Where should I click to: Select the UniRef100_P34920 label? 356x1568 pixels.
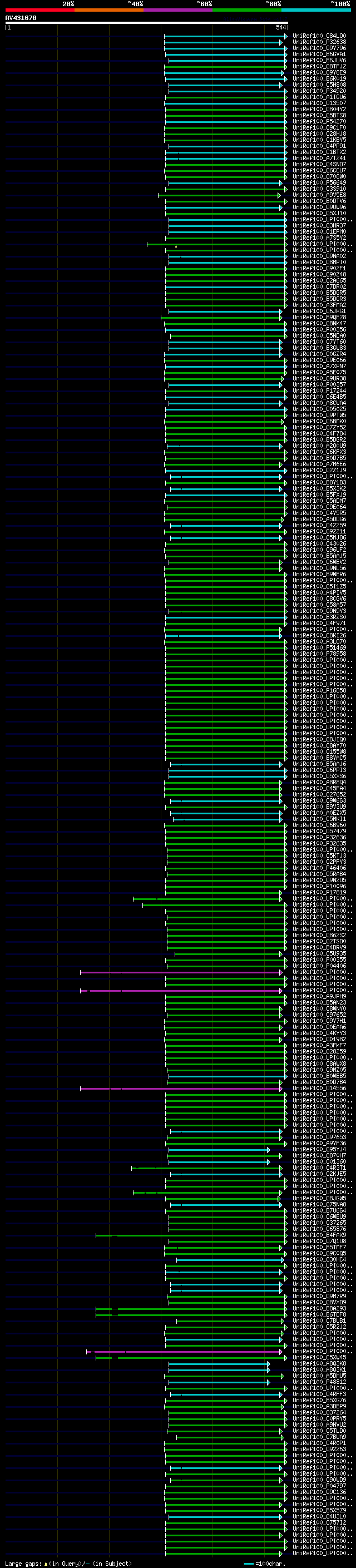[319, 91]
